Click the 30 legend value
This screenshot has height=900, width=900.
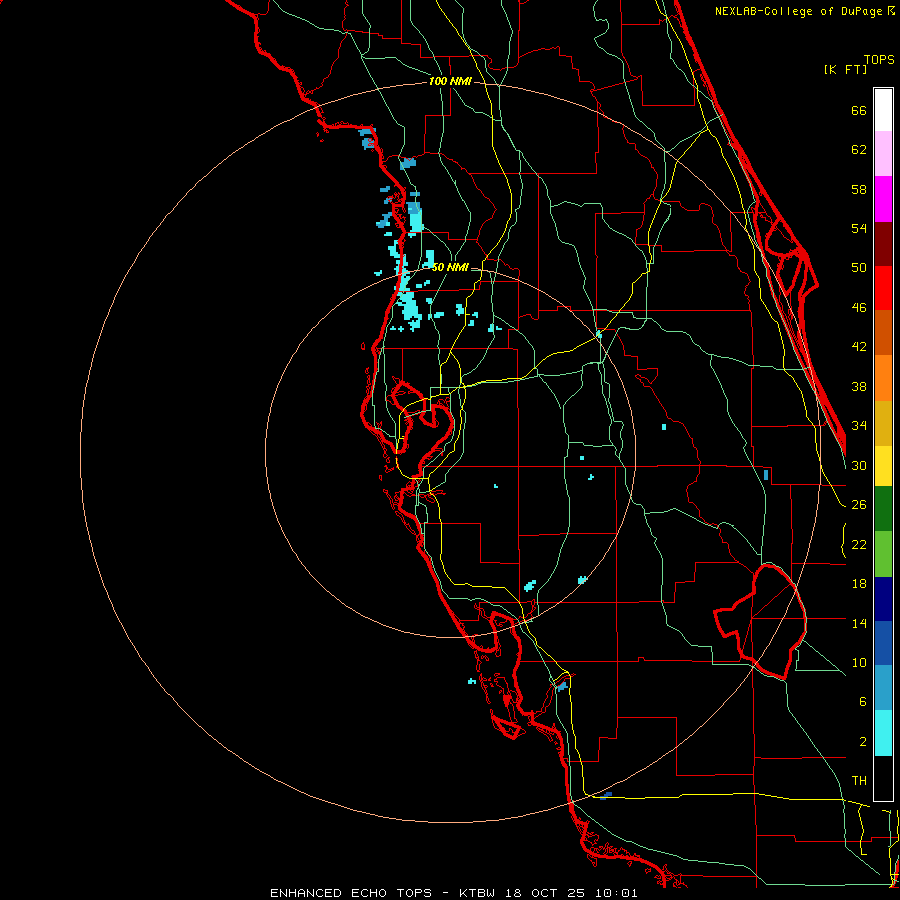[x=859, y=465]
